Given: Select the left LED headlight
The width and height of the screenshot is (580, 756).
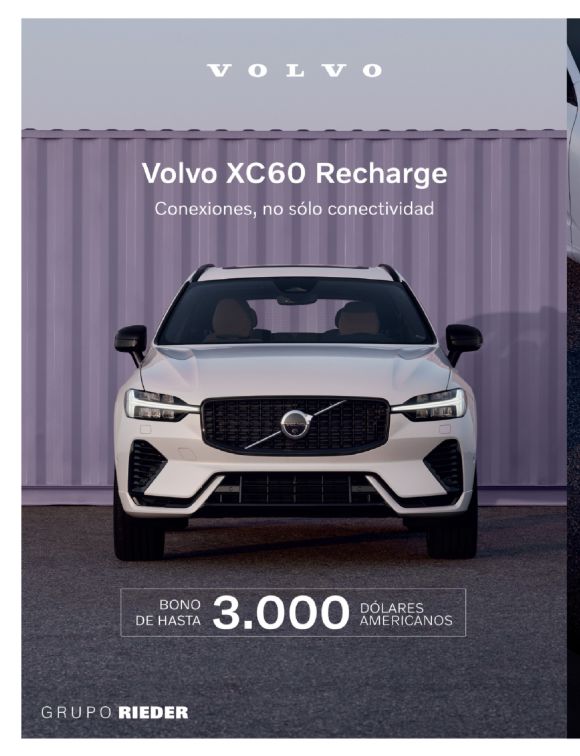Looking at the screenshot, I should click(x=160, y=405).
